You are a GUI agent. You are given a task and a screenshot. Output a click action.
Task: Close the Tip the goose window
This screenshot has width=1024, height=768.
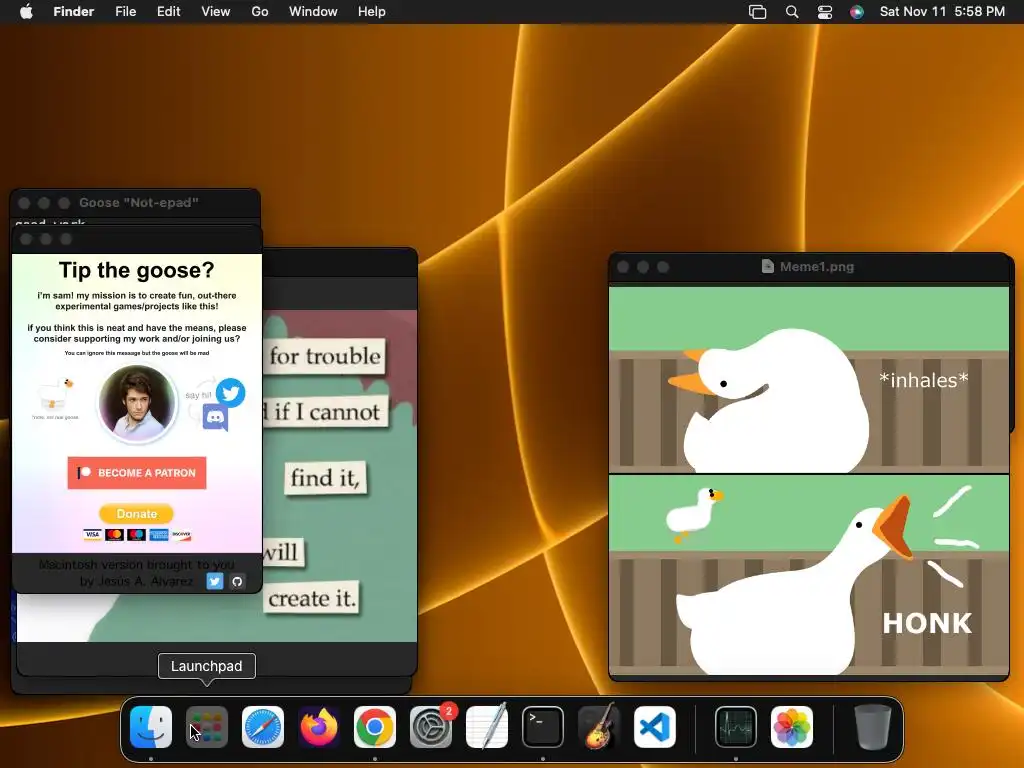(x=26, y=239)
